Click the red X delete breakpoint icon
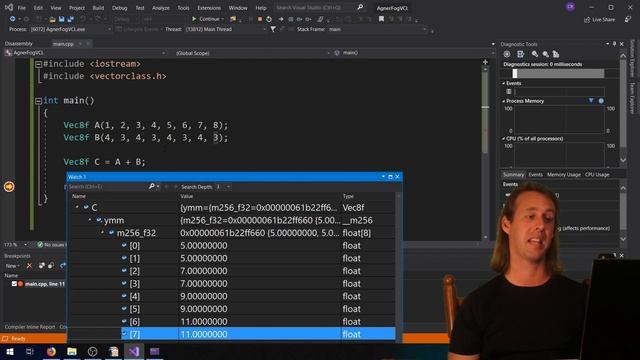 pos(29,266)
